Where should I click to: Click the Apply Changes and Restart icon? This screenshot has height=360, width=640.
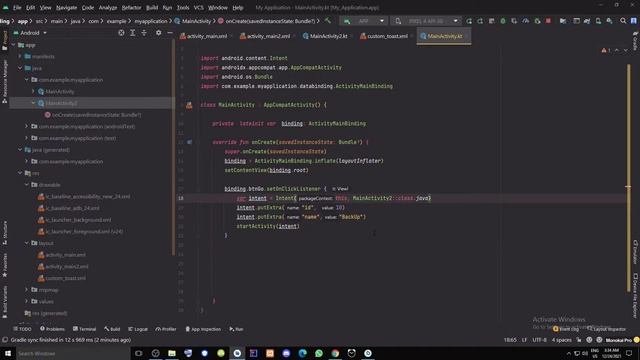point(480,21)
